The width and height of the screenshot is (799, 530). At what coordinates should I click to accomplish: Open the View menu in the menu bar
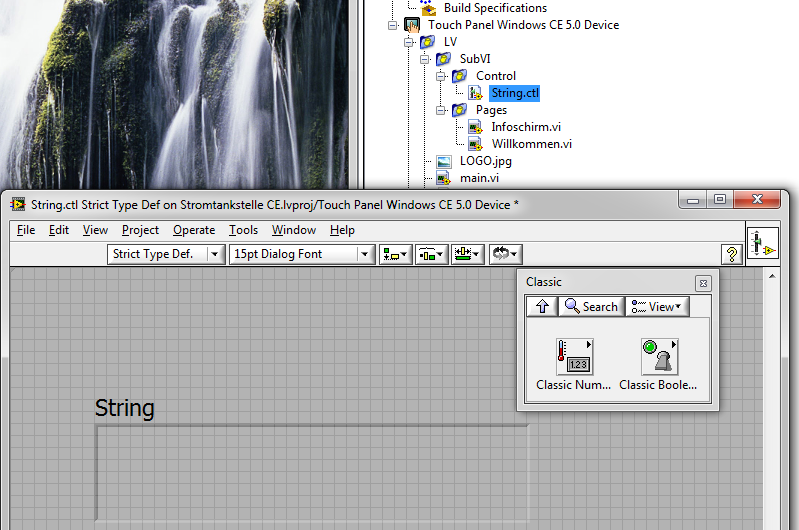click(95, 230)
